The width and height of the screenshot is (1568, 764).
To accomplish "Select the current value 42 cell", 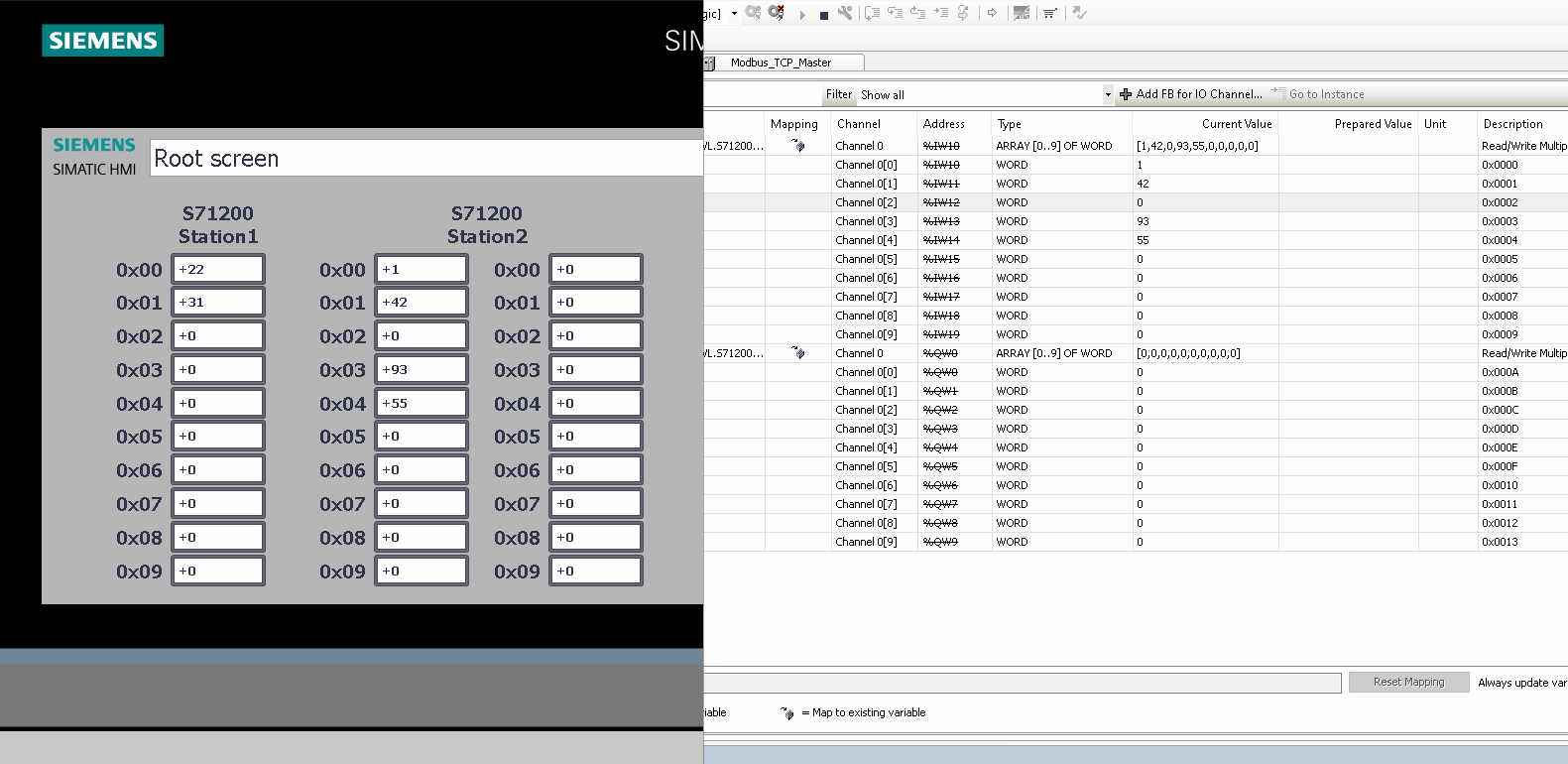I will coord(1205,184).
